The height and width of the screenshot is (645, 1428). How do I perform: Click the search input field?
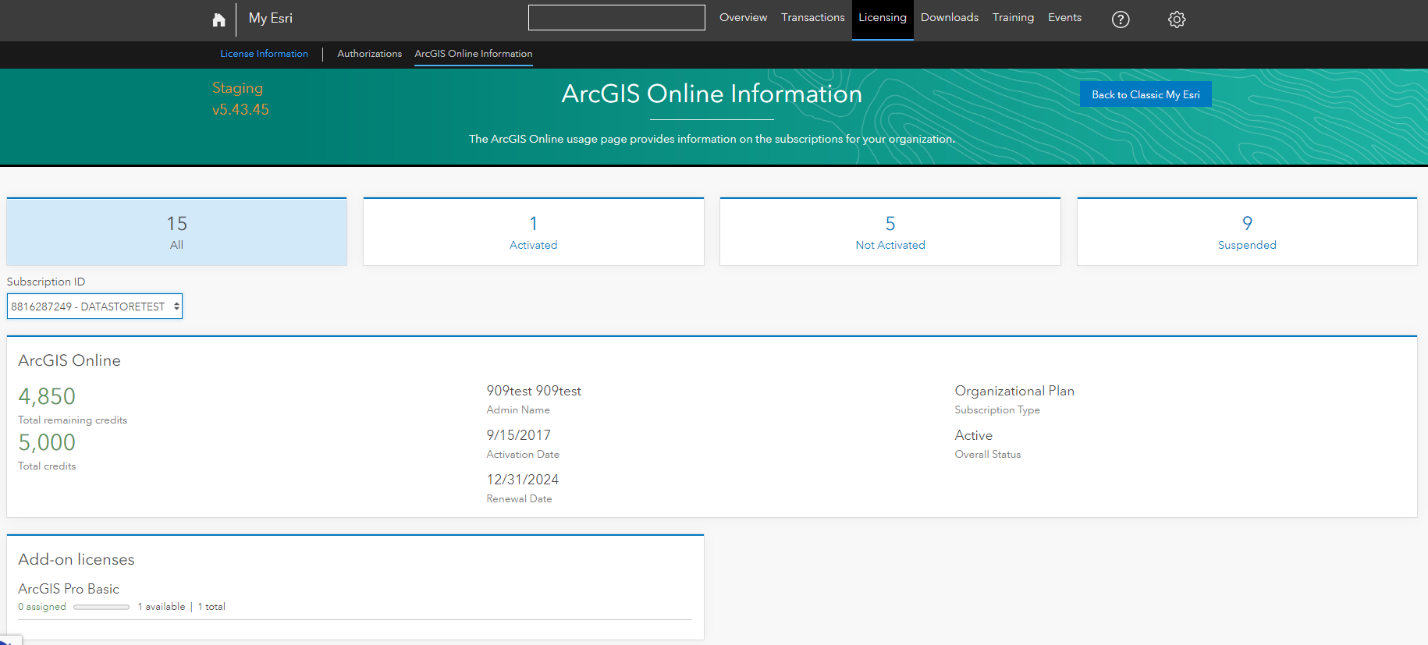(616, 17)
